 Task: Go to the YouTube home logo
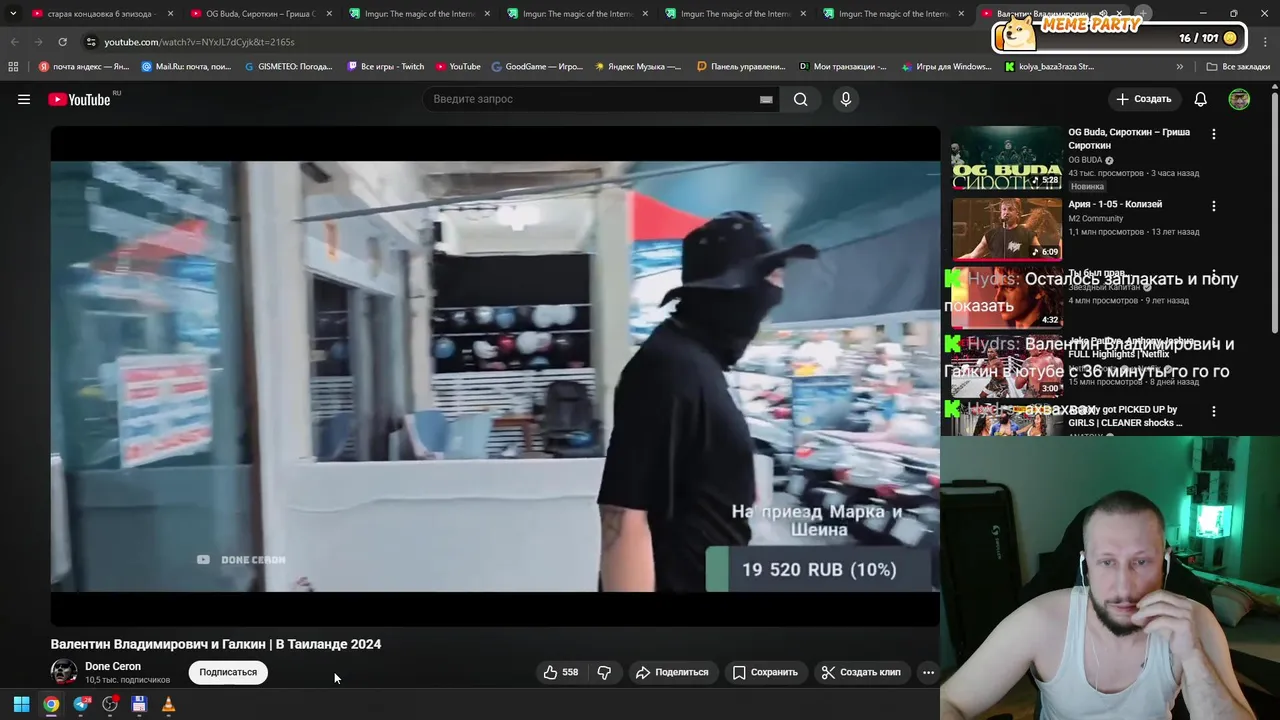(x=79, y=99)
